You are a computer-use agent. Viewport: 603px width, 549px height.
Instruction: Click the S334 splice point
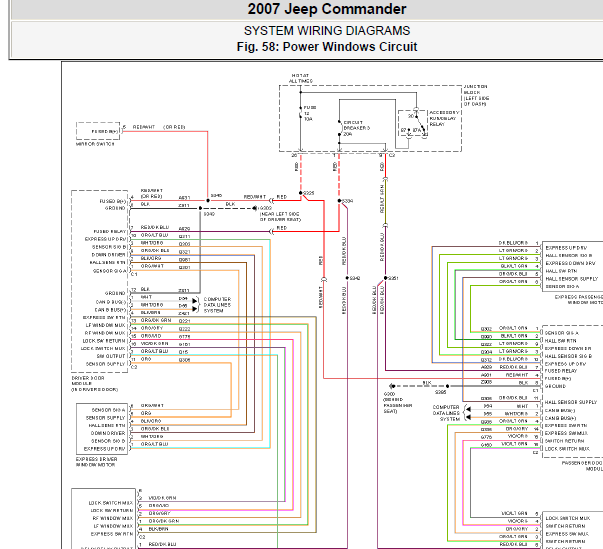click(x=339, y=201)
